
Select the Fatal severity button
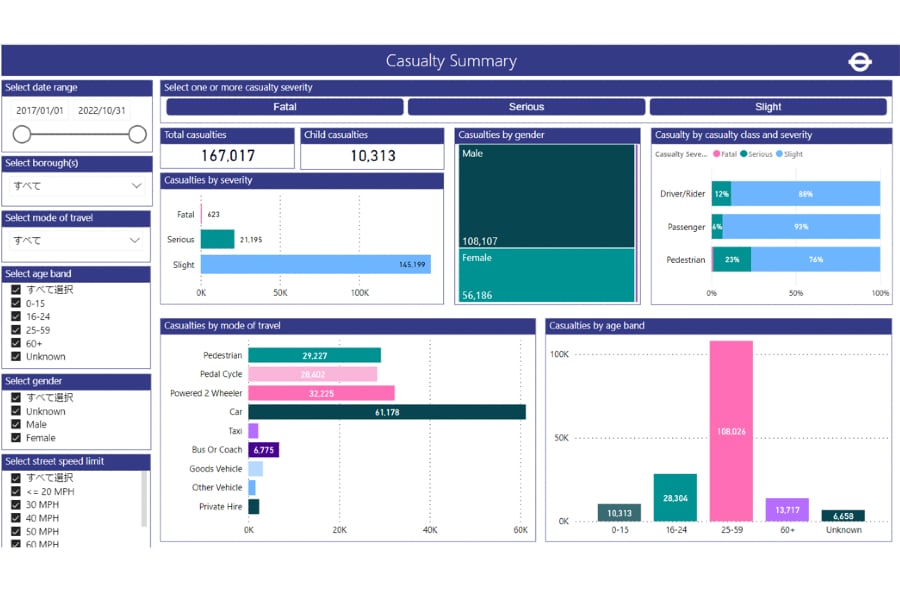[x=285, y=107]
